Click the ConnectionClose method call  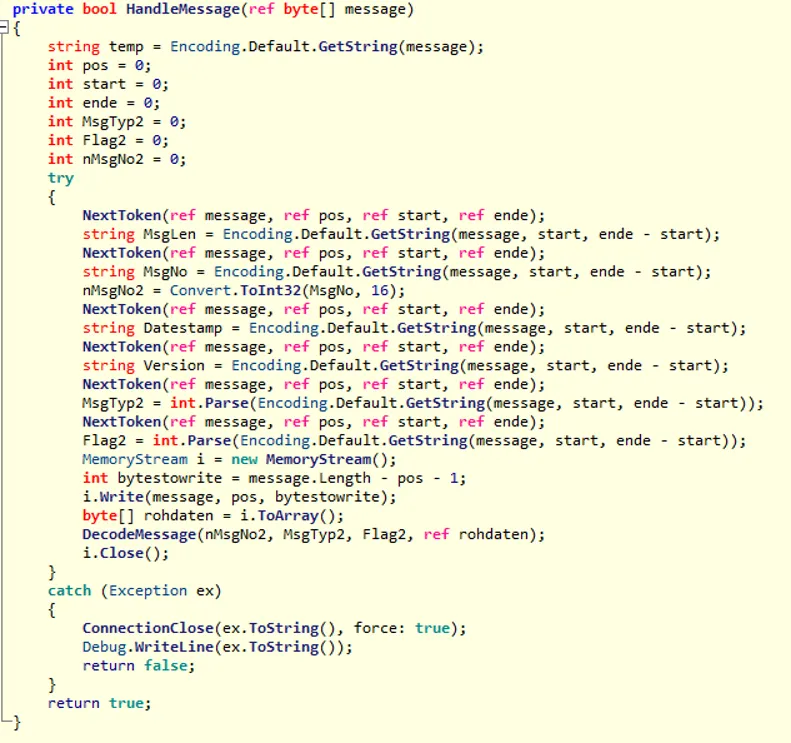tap(144, 628)
